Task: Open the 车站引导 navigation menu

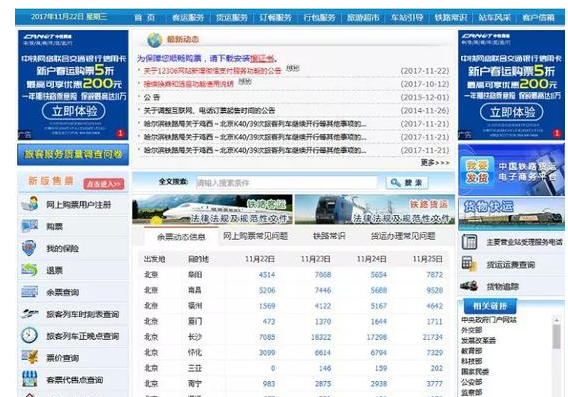Action: click(x=407, y=17)
